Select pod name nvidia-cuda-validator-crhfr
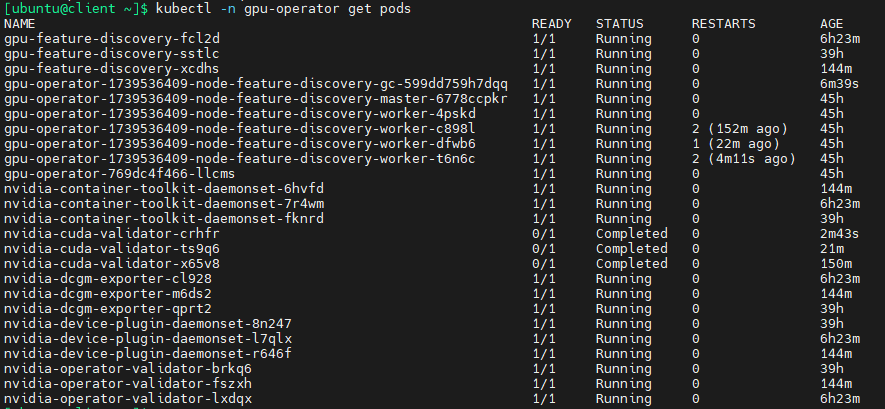 112,234
